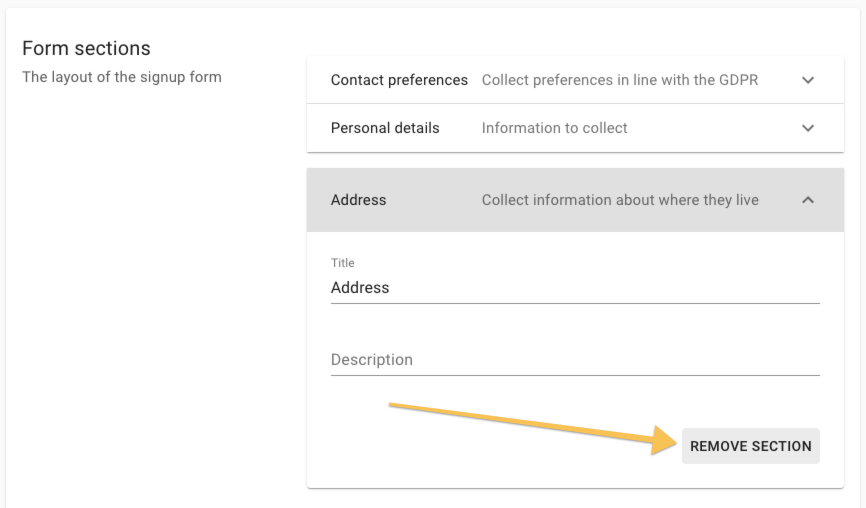Focus the Title field containing 'Address'

(575, 287)
